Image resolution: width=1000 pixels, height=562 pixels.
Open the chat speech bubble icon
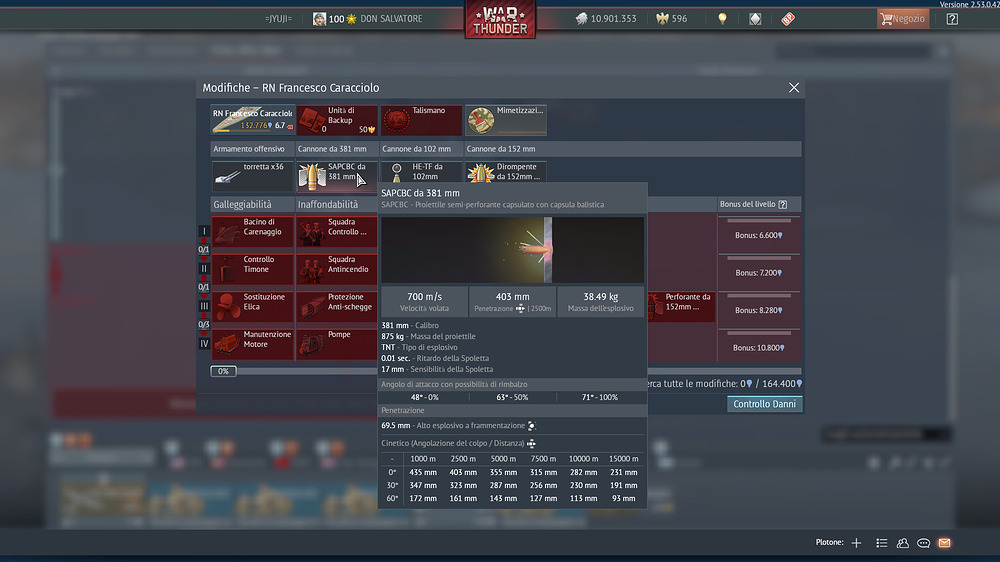coord(924,543)
